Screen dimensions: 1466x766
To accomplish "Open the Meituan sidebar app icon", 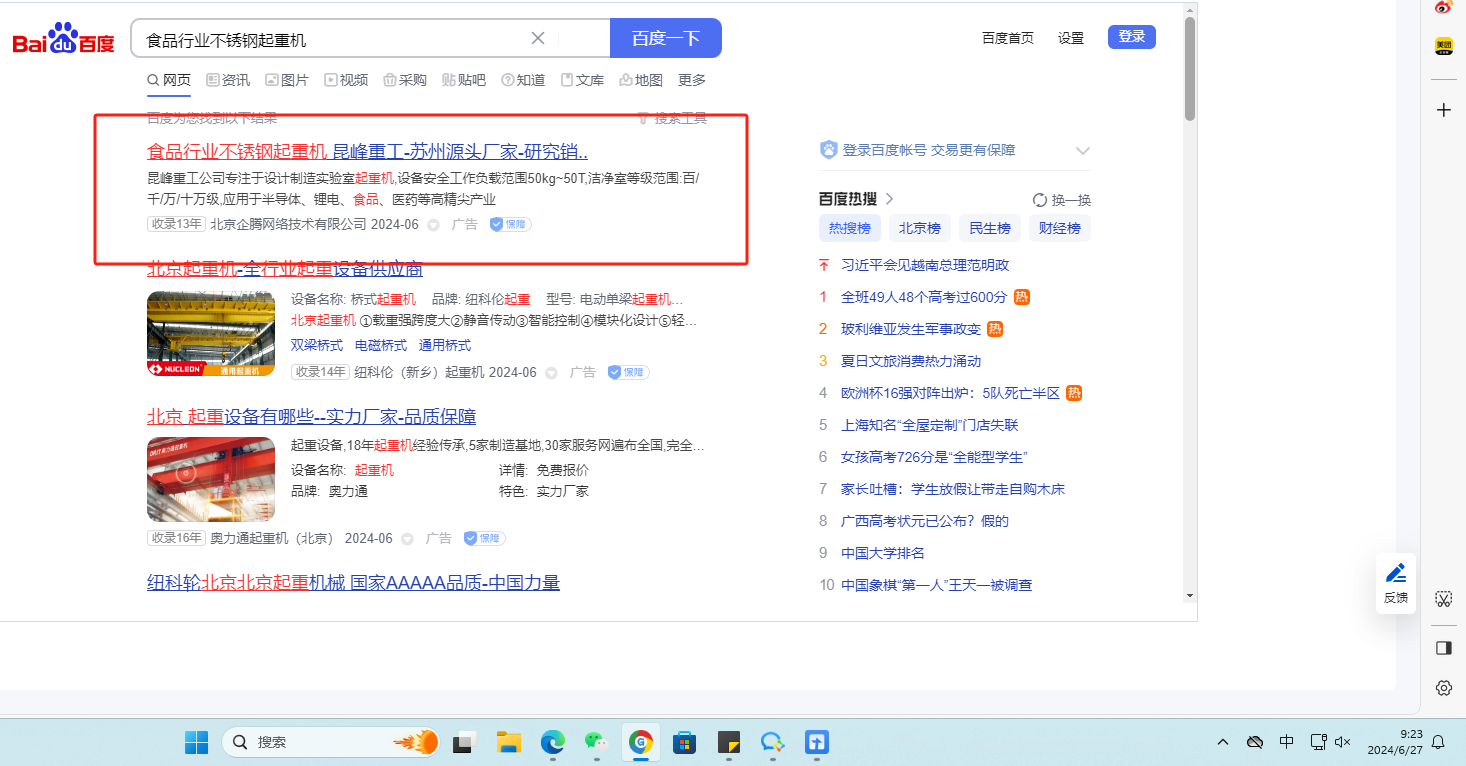I will (x=1443, y=46).
